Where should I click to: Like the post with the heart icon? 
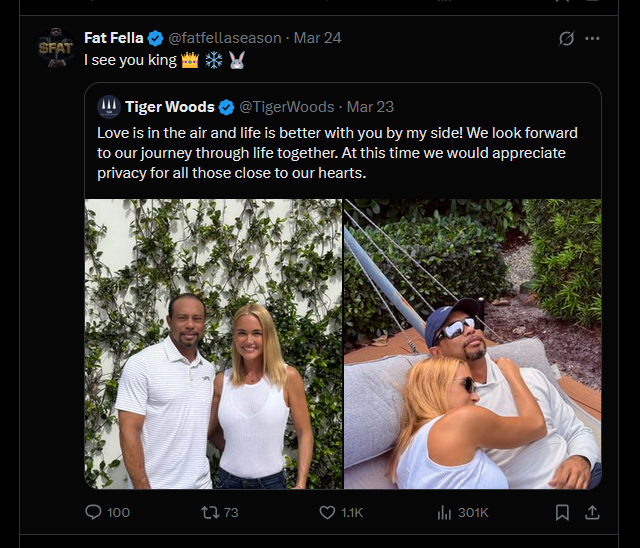coord(327,512)
